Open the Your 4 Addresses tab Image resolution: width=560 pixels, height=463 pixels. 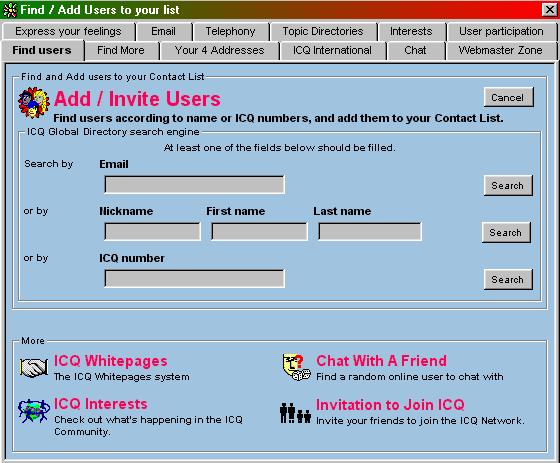point(220,50)
